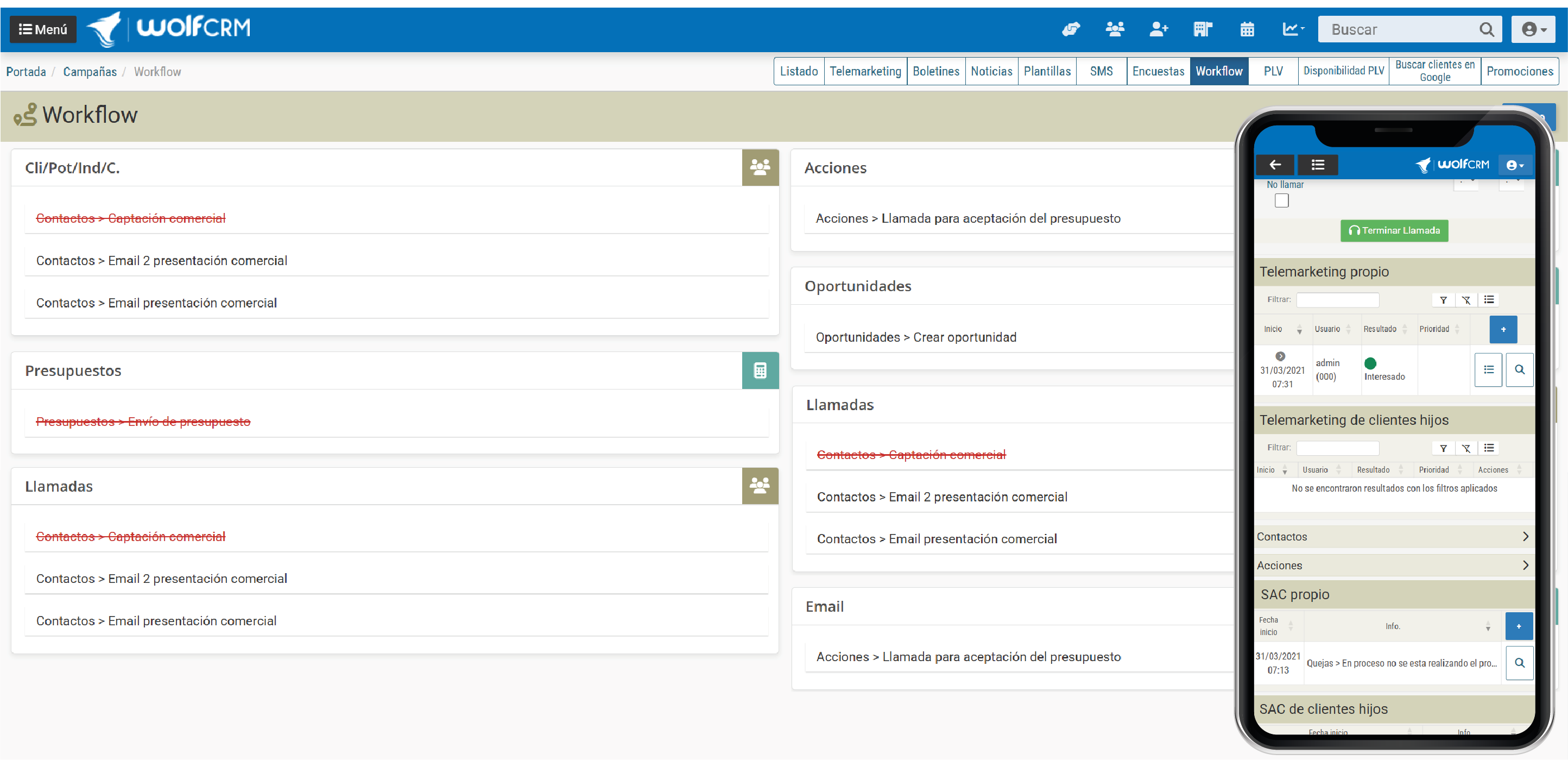Click the Terminar Llamada button
The width and height of the screenshot is (1568, 760).
(1394, 230)
